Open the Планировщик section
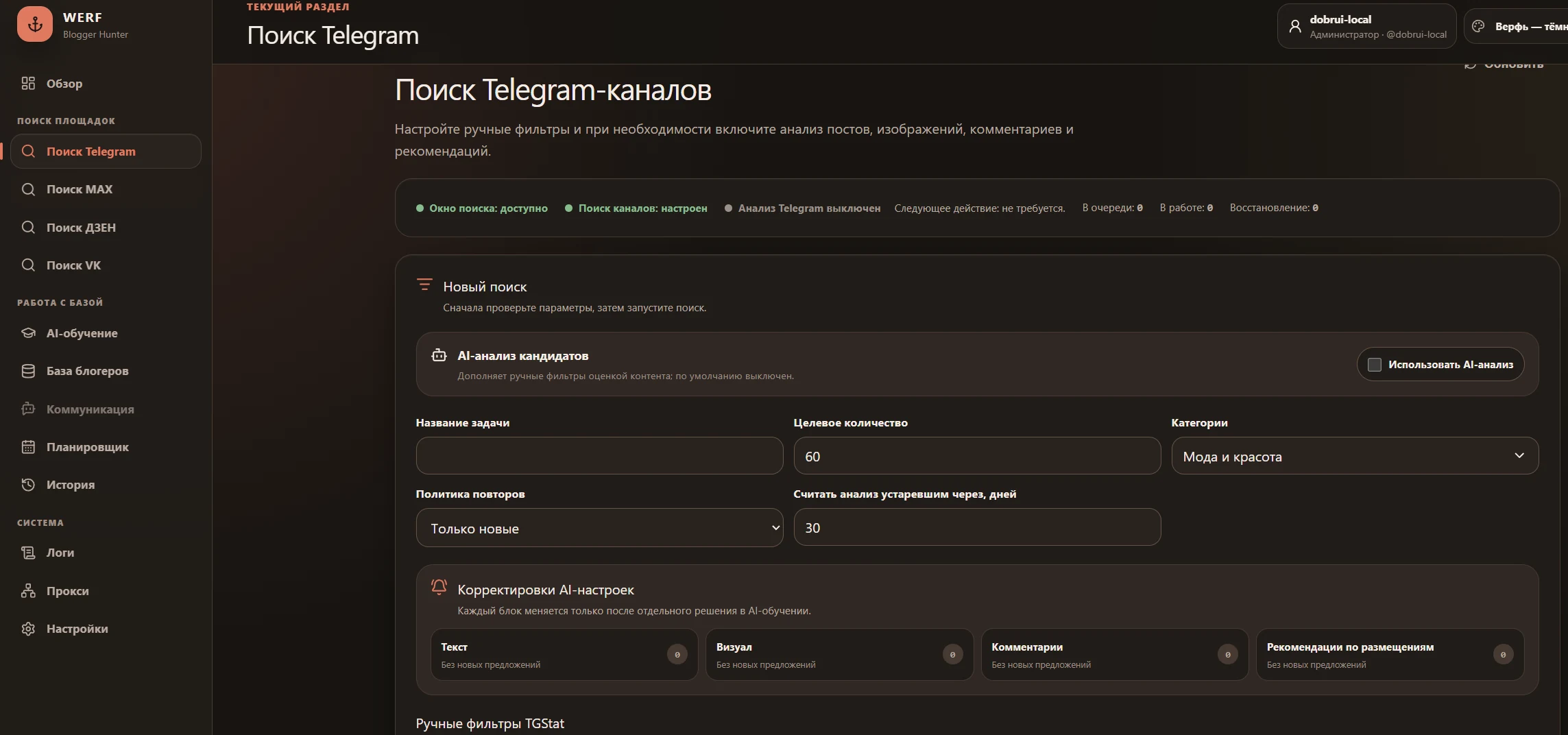The width and height of the screenshot is (1568, 735). (x=106, y=447)
